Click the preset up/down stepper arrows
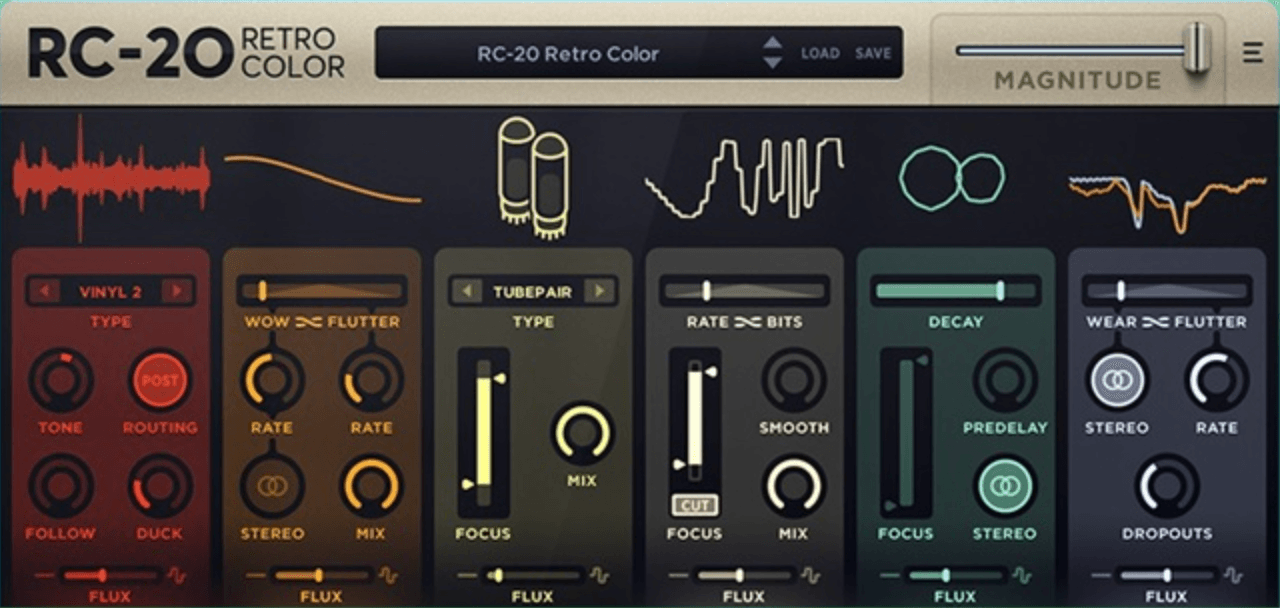The width and height of the screenshot is (1280, 608). pos(772,53)
